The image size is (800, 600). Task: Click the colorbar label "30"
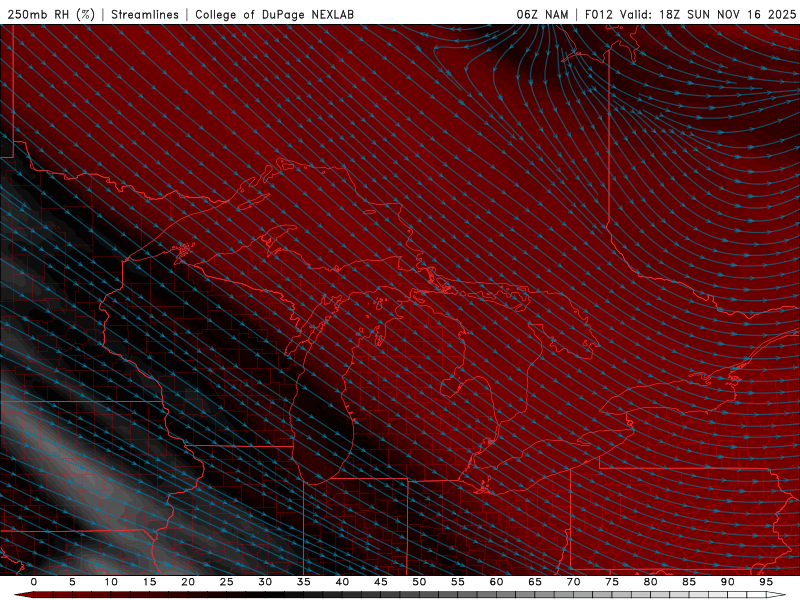(x=265, y=582)
